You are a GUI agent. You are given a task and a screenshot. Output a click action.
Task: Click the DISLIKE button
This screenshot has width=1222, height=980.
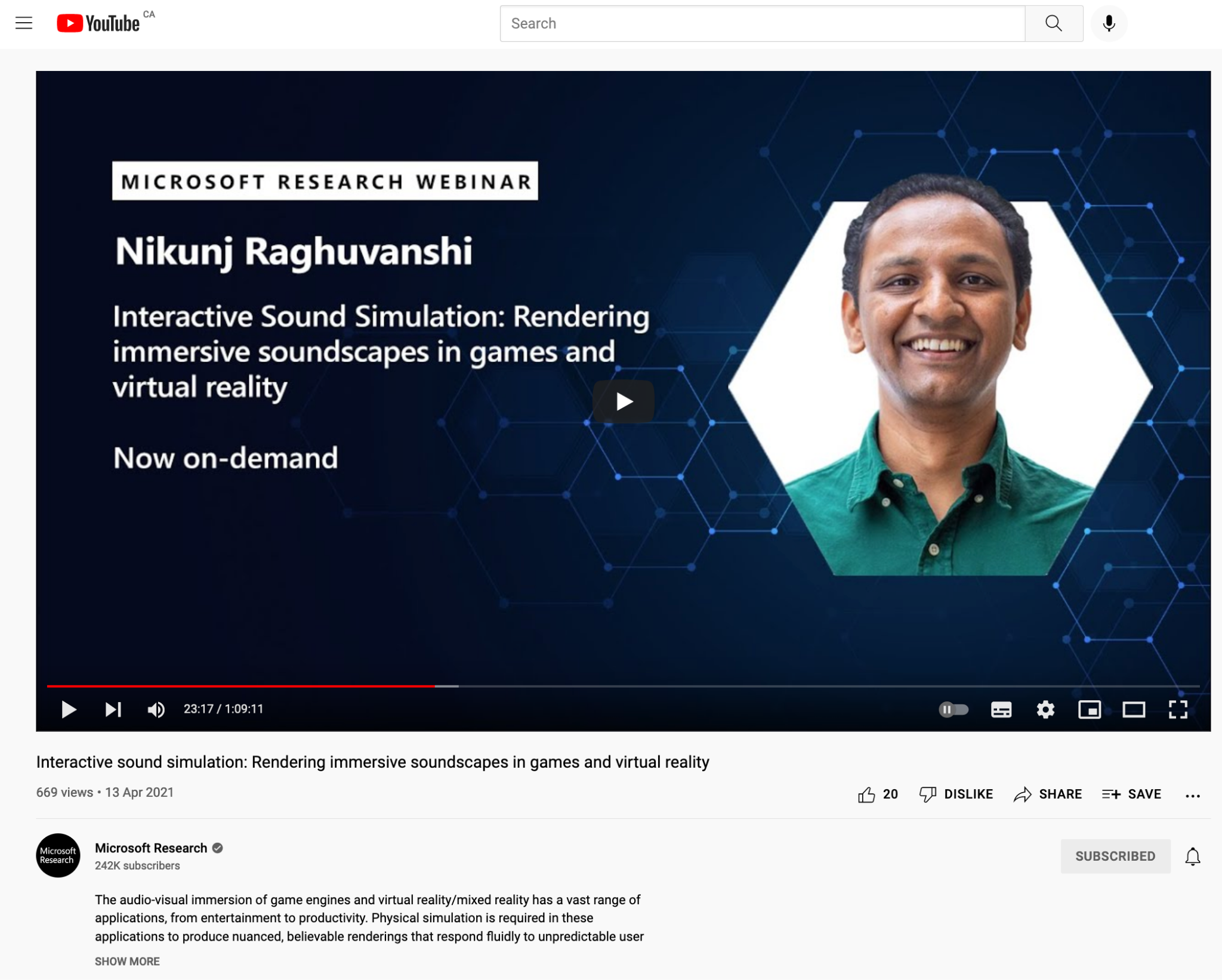tap(956, 794)
